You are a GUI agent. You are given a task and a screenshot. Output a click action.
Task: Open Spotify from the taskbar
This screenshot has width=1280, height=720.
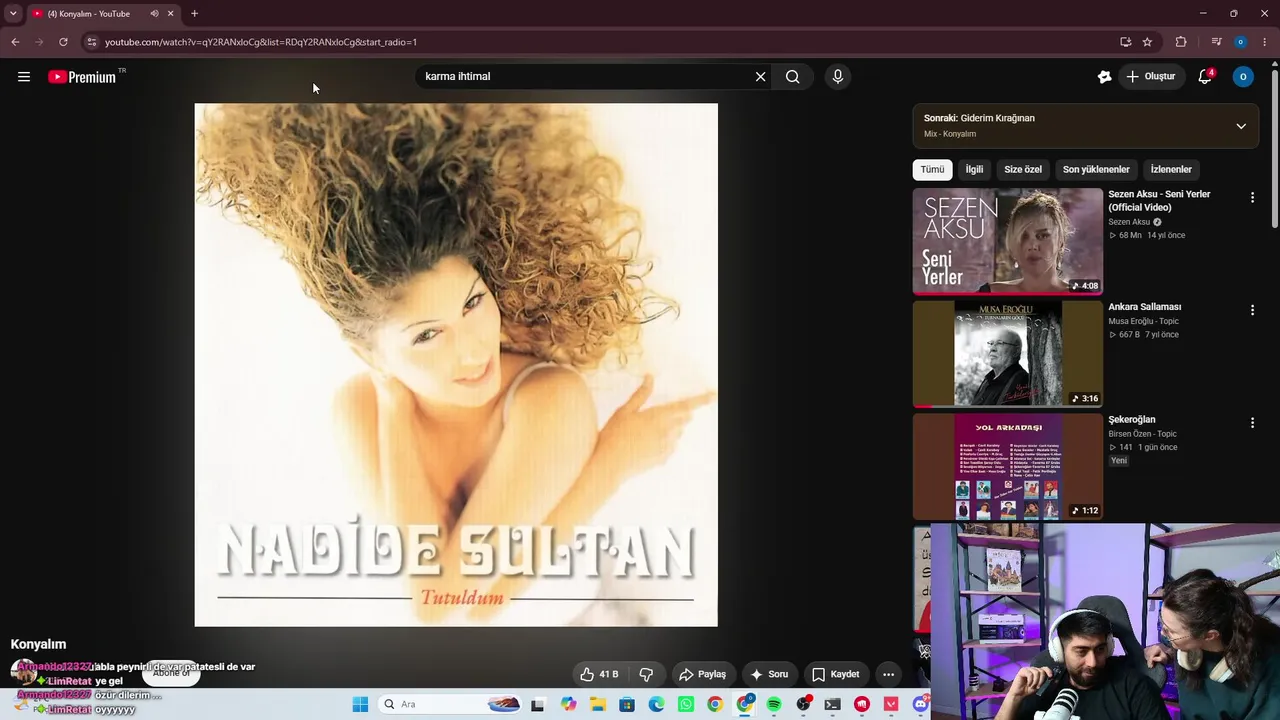pos(774,704)
